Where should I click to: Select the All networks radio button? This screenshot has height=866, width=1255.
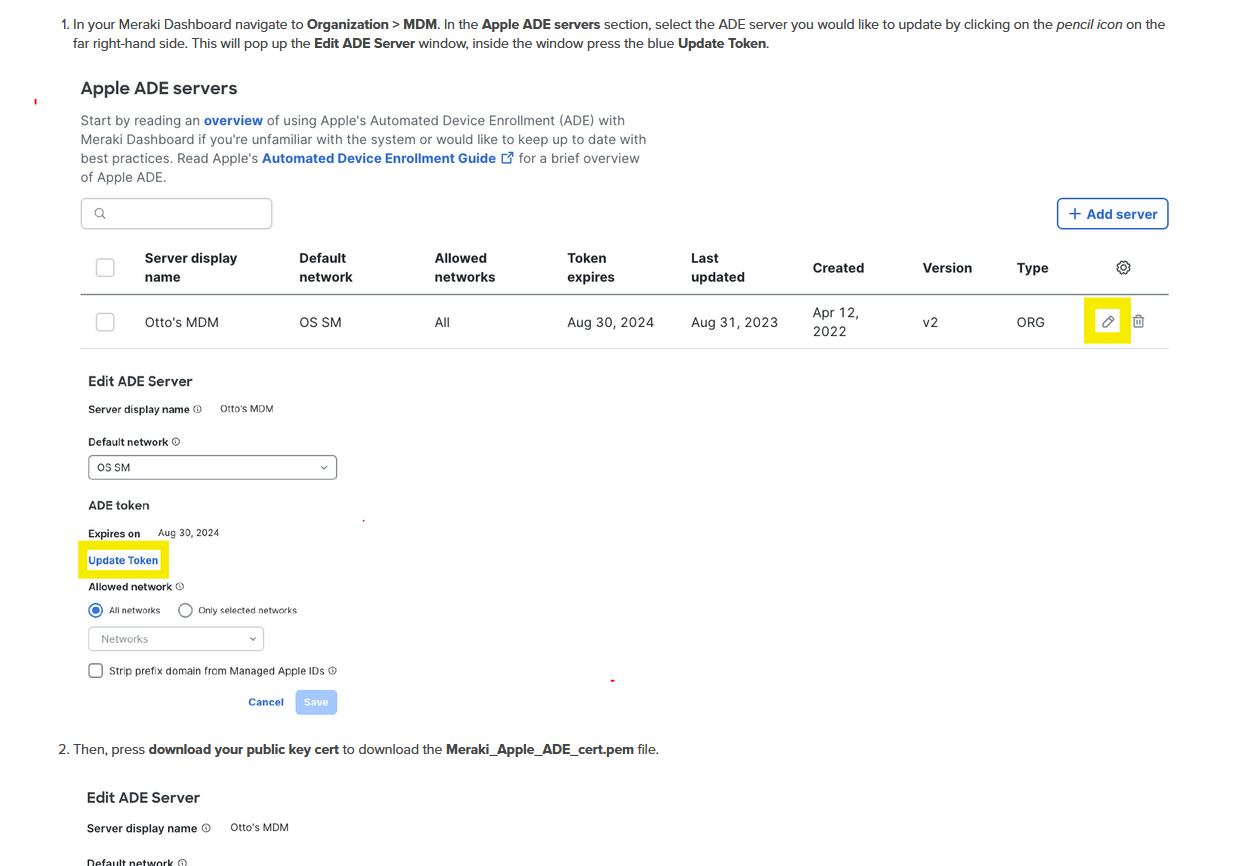point(95,610)
